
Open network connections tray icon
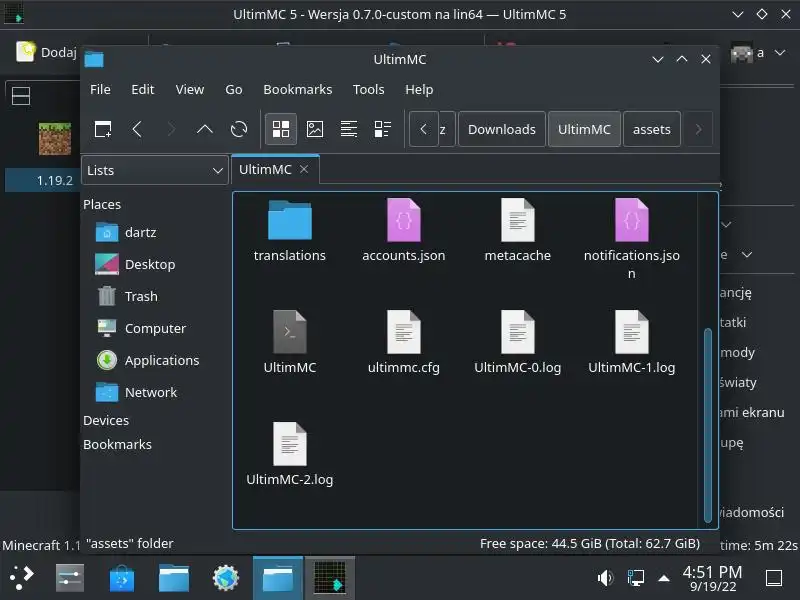(x=636, y=578)
